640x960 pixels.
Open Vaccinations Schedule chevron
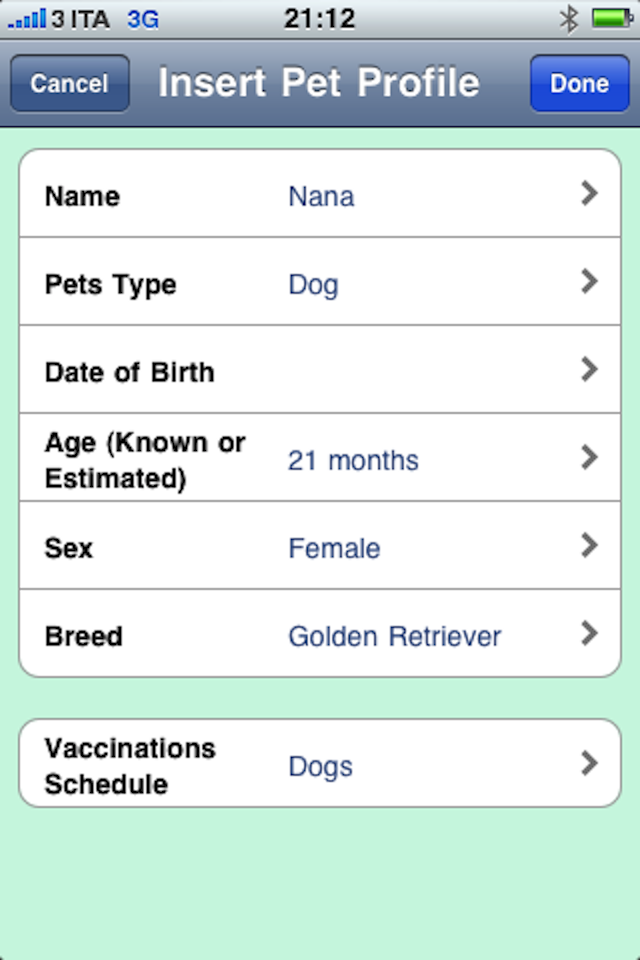pyautogui.click(x=589, y=764)
